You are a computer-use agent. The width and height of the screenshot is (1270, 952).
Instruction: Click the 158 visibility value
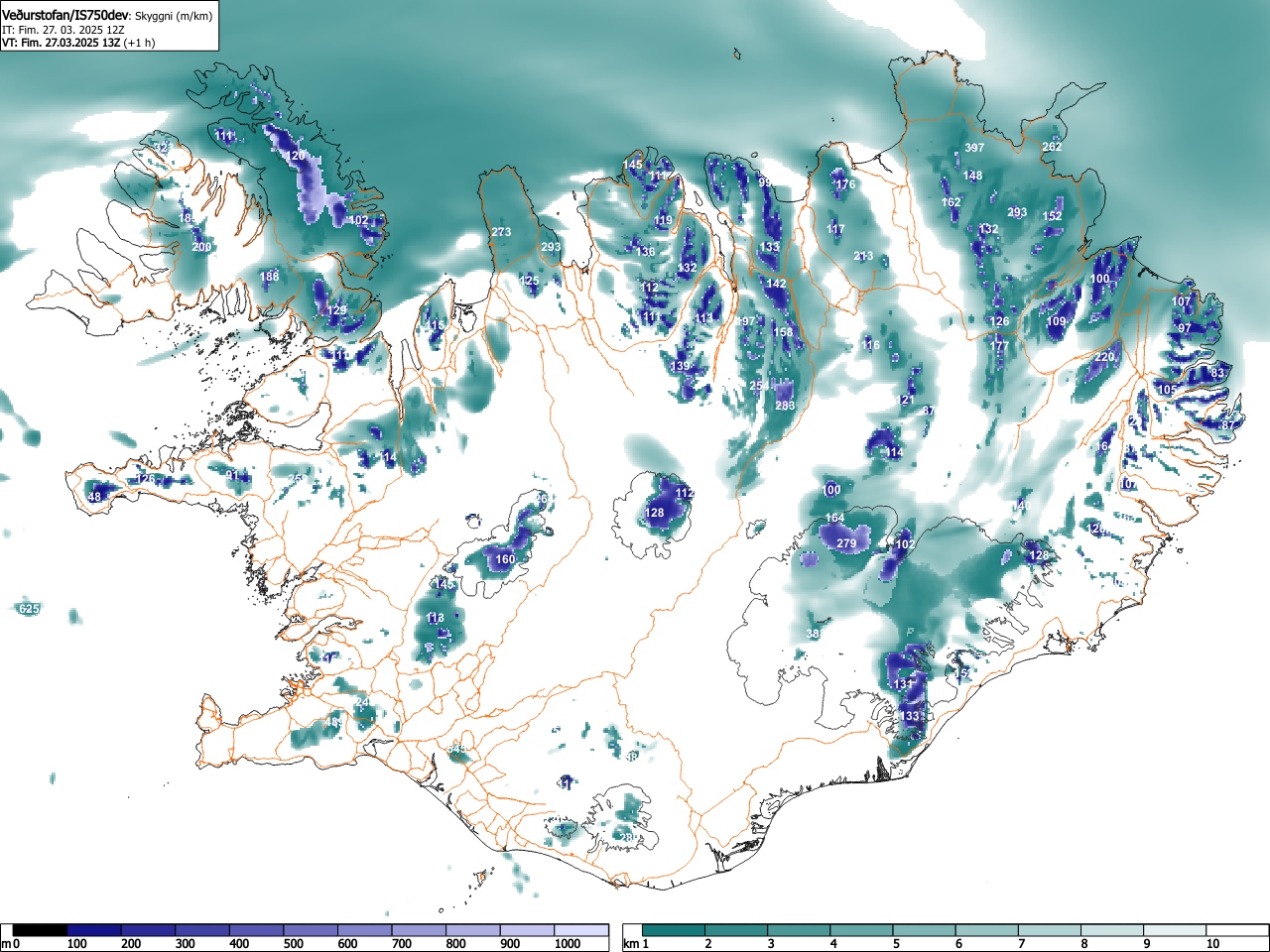pos(784,332)
